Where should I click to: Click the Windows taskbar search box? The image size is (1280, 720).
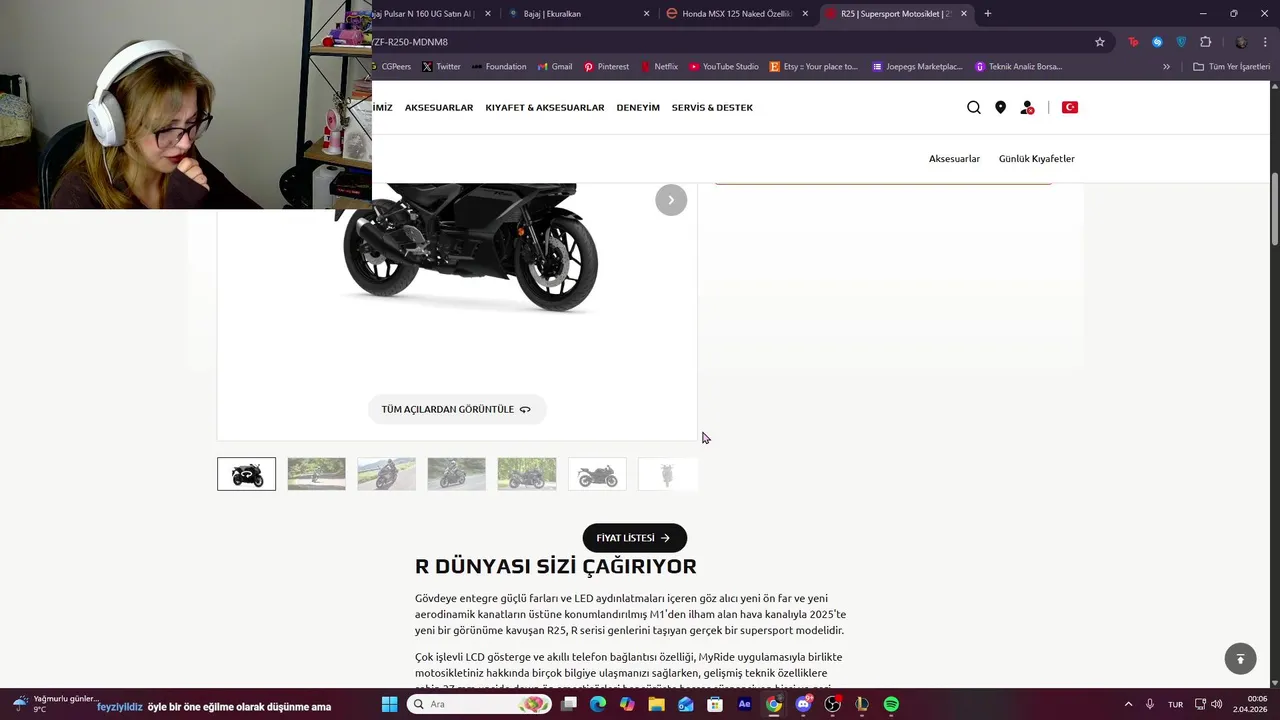coord(480,704)
